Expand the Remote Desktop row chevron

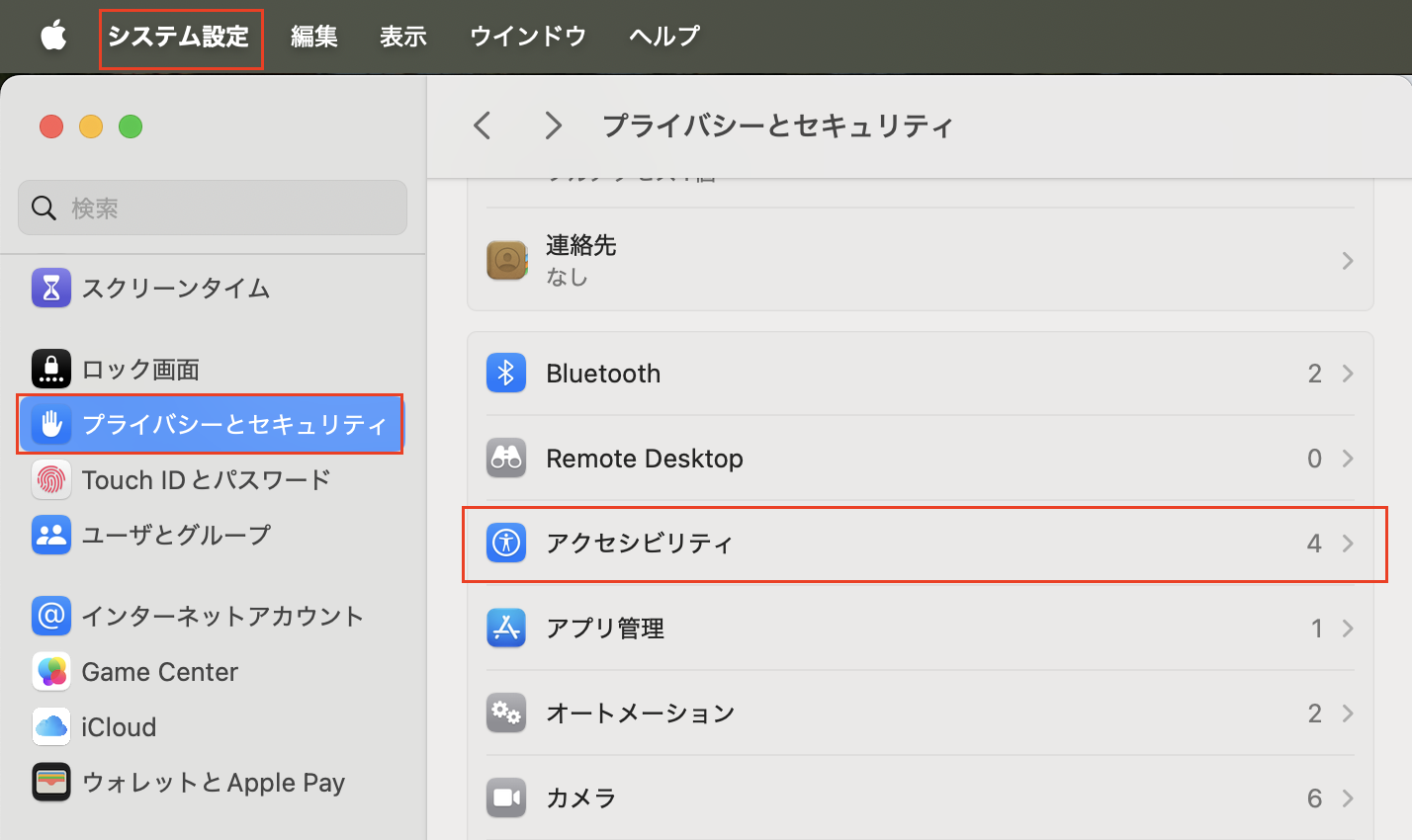tap(1348, 458)
